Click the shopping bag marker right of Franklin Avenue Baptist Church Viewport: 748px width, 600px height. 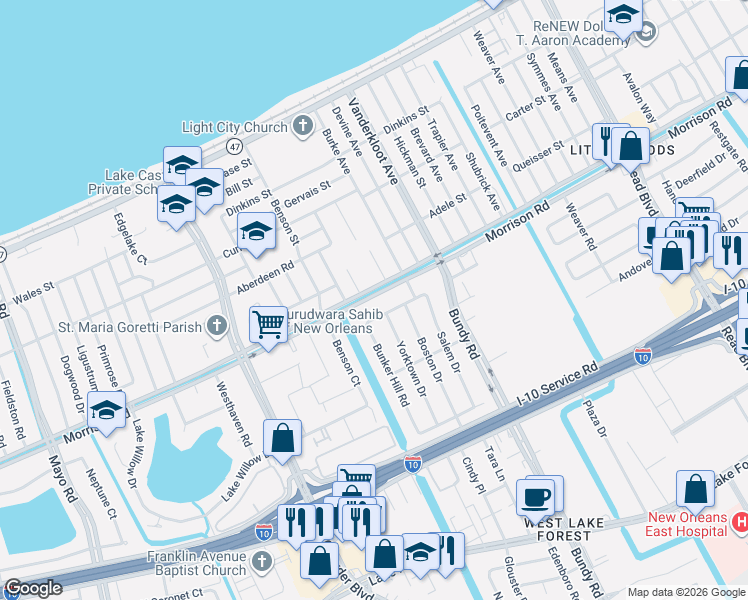(x=320, y=562)
